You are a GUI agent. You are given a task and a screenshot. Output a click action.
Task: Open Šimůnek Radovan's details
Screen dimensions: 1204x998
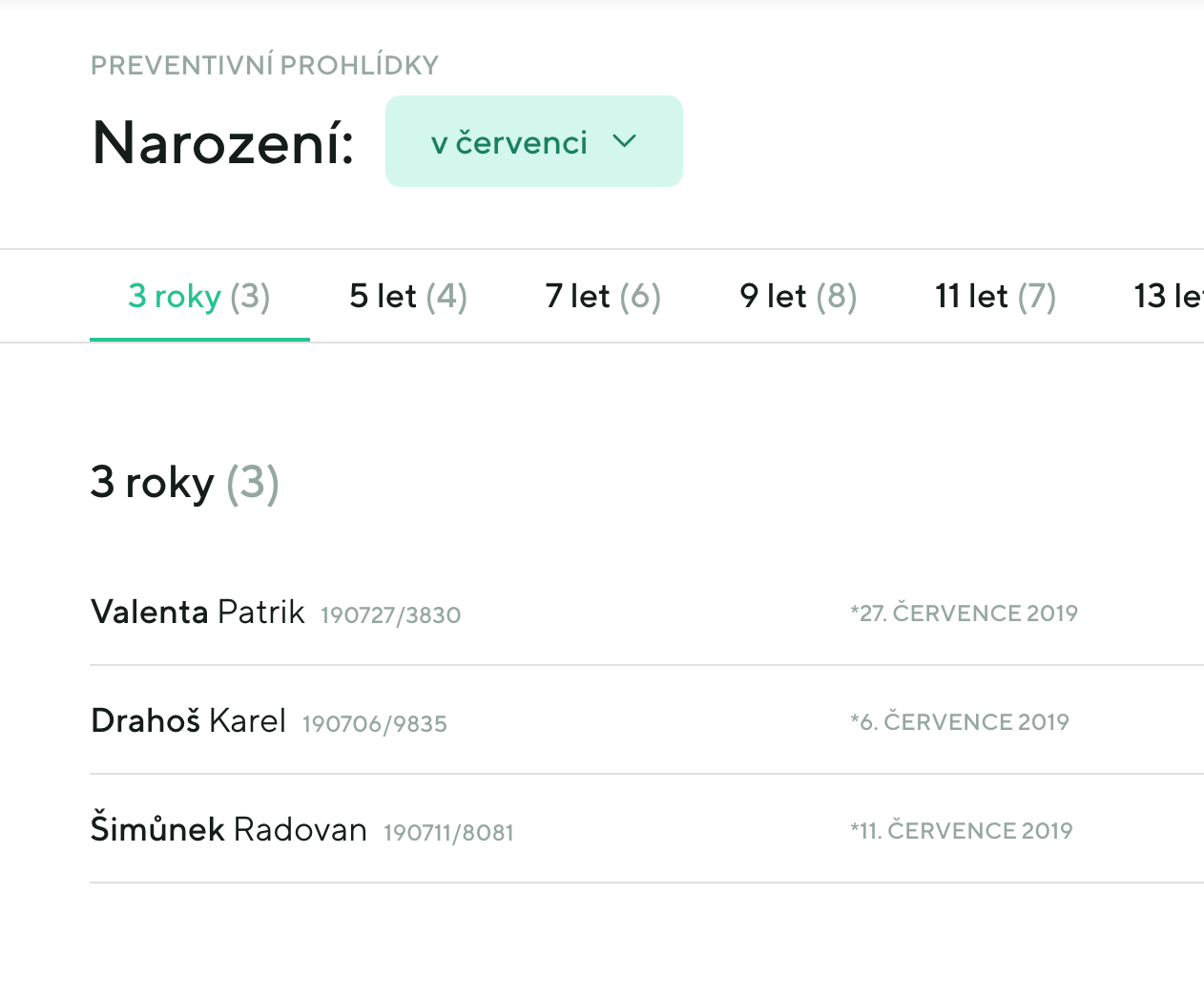229,829
